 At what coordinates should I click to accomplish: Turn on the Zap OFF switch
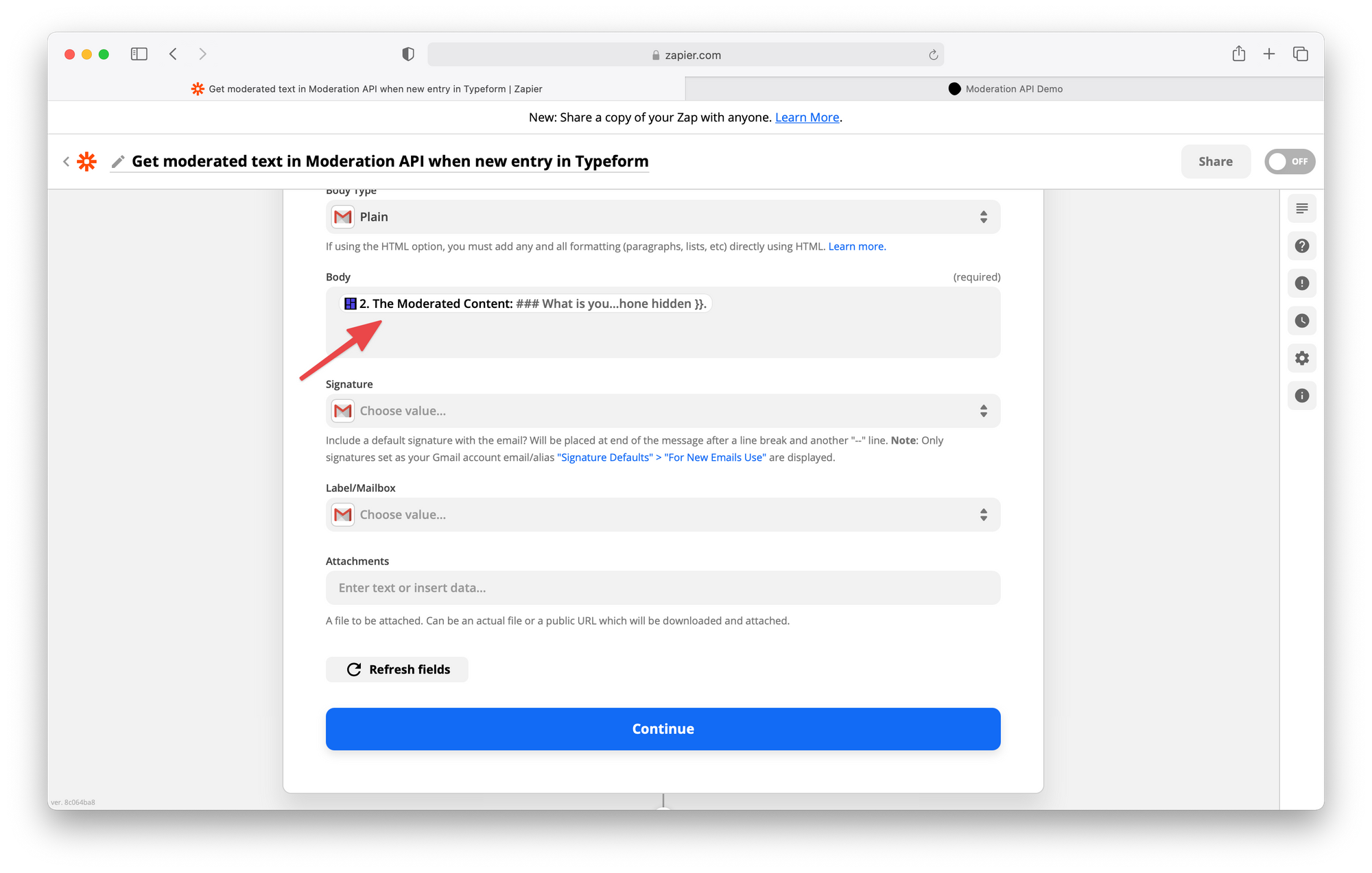coord(1290,162)
